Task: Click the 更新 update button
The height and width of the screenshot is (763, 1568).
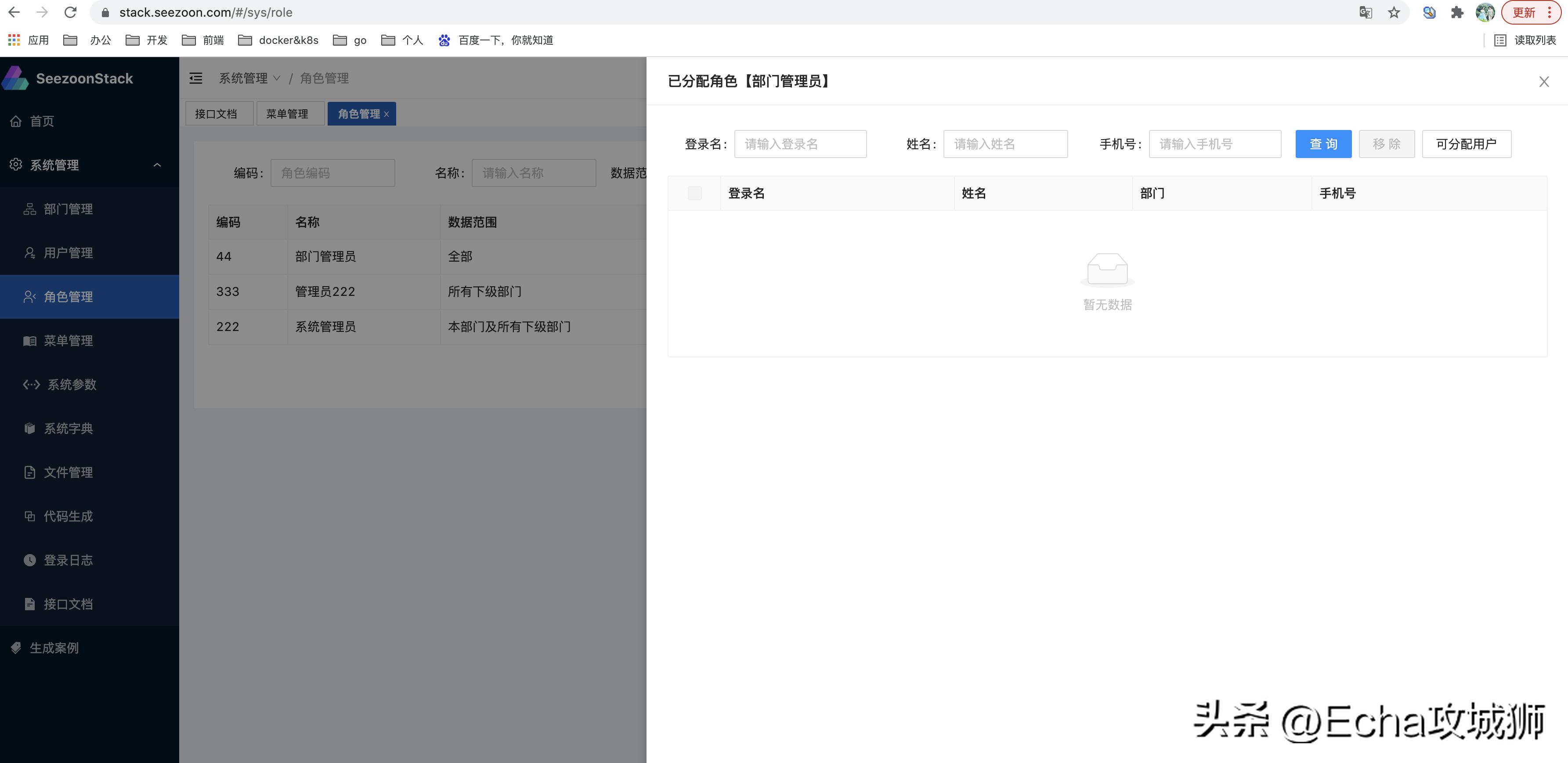Action: point(1531,12)
